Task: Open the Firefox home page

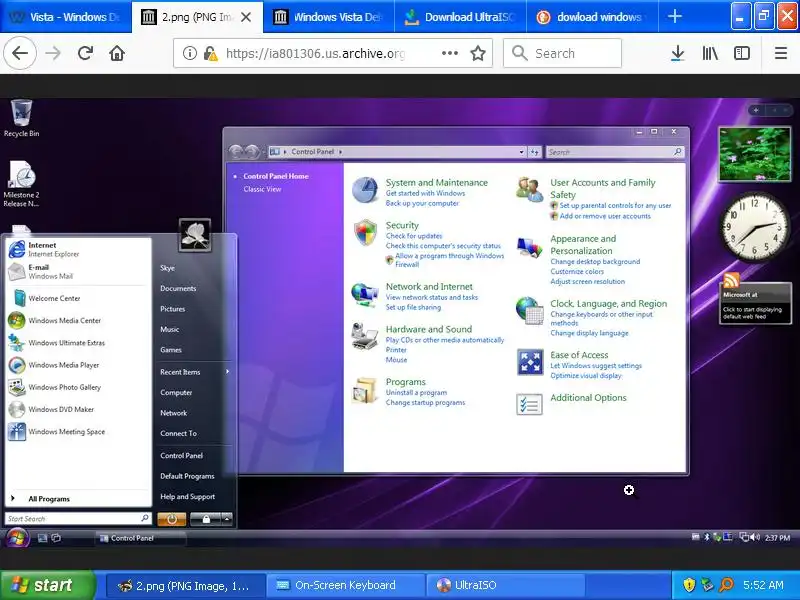Action: tap(117, 53)
